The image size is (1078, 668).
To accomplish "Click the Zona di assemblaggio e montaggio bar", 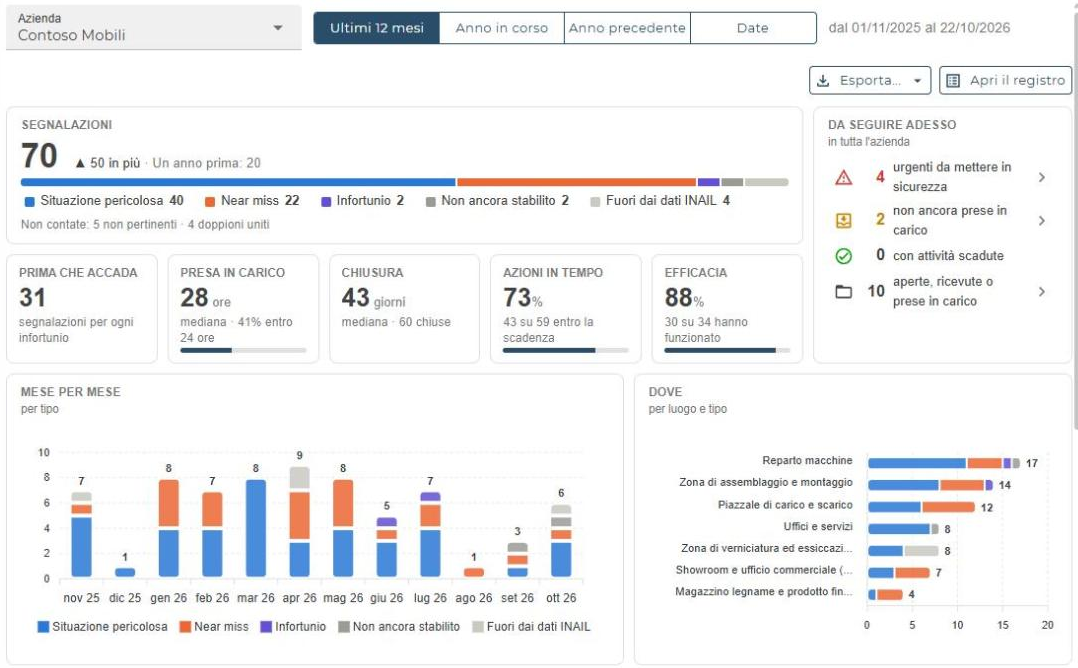I will tap(930, 485).
